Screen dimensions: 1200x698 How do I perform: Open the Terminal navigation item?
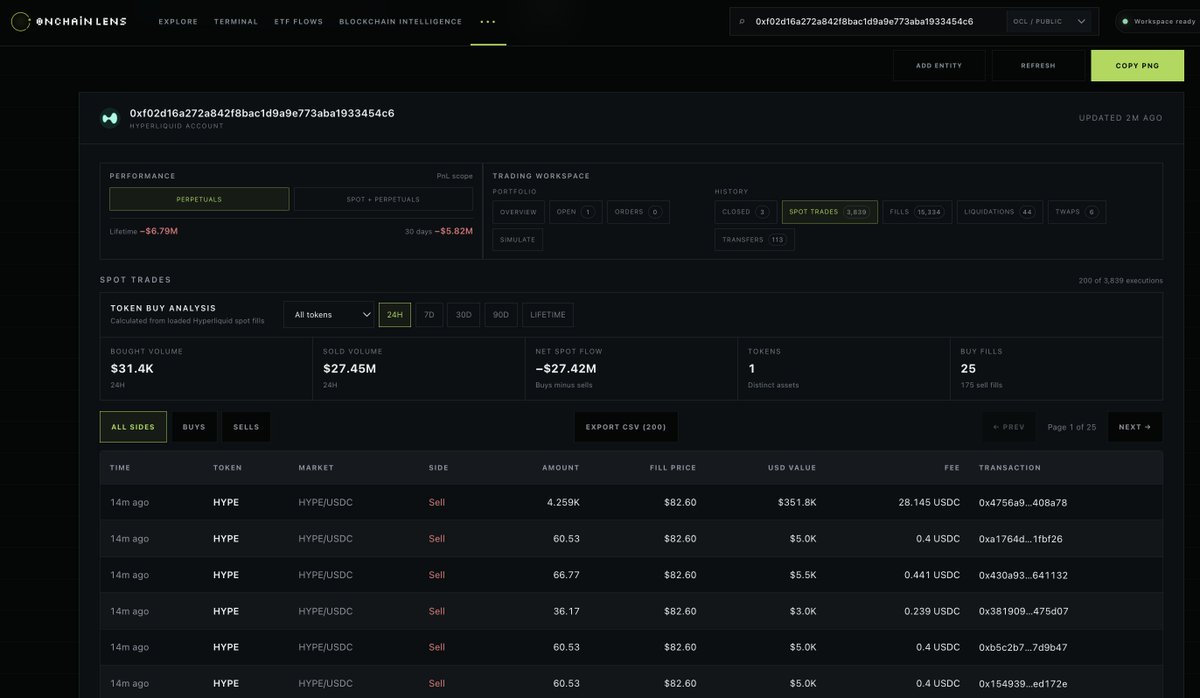click(x=236, y=21)
